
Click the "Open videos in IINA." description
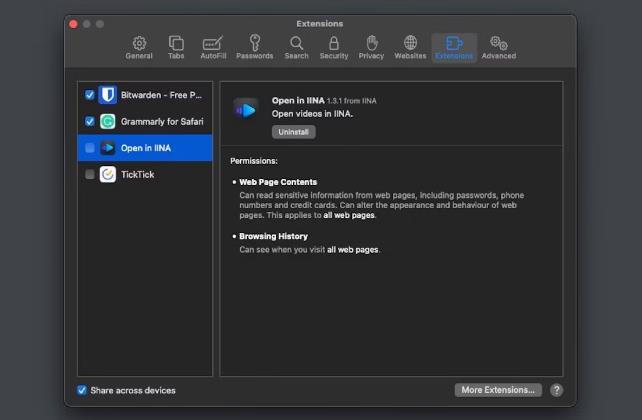point(312,114)
